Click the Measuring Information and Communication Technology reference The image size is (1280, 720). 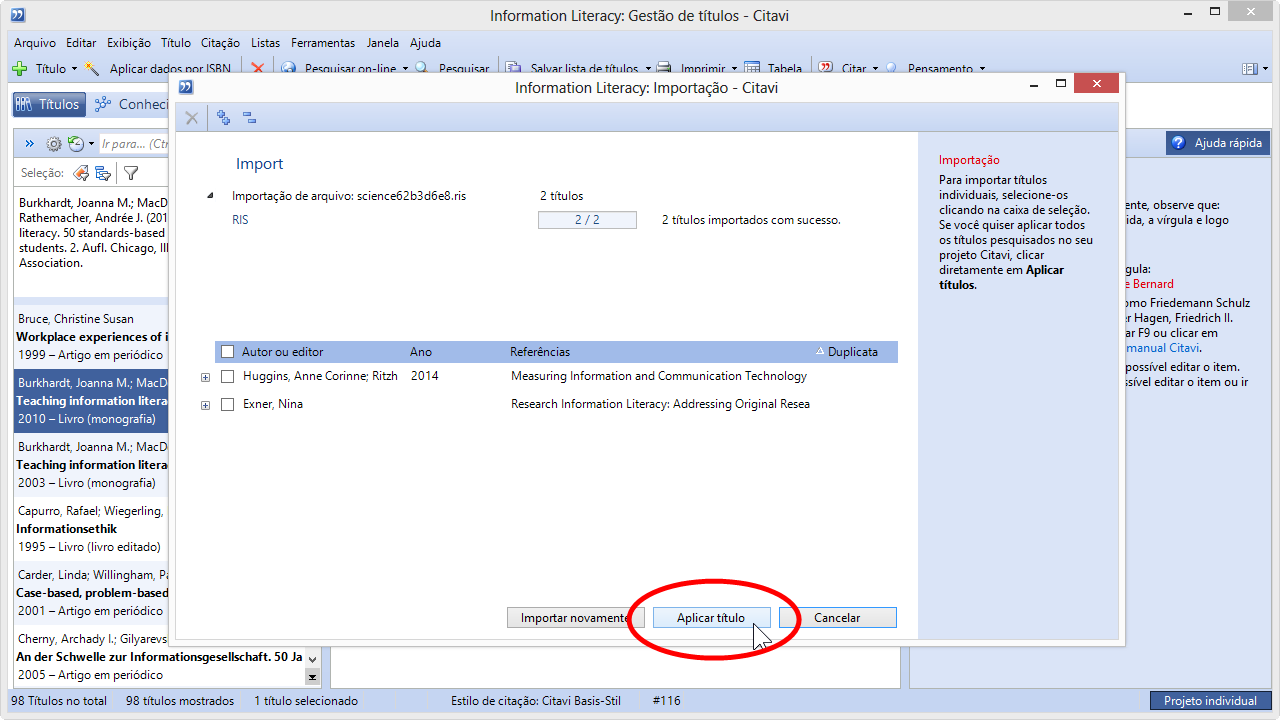(659, 376)
